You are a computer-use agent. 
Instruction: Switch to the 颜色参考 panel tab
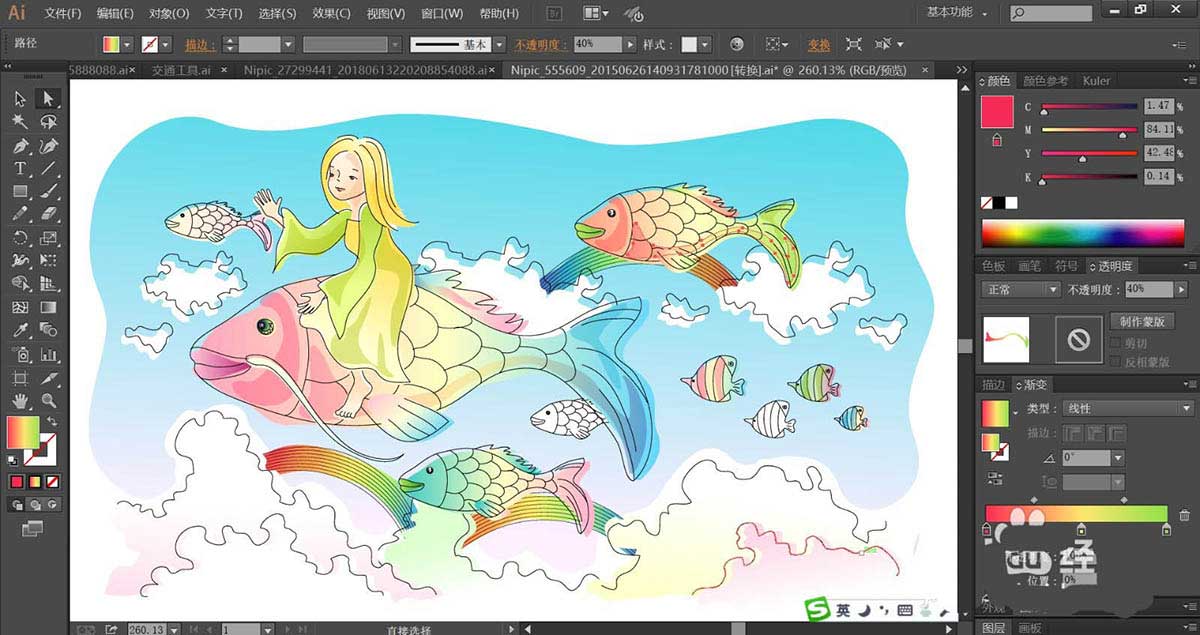(1045, 81)
